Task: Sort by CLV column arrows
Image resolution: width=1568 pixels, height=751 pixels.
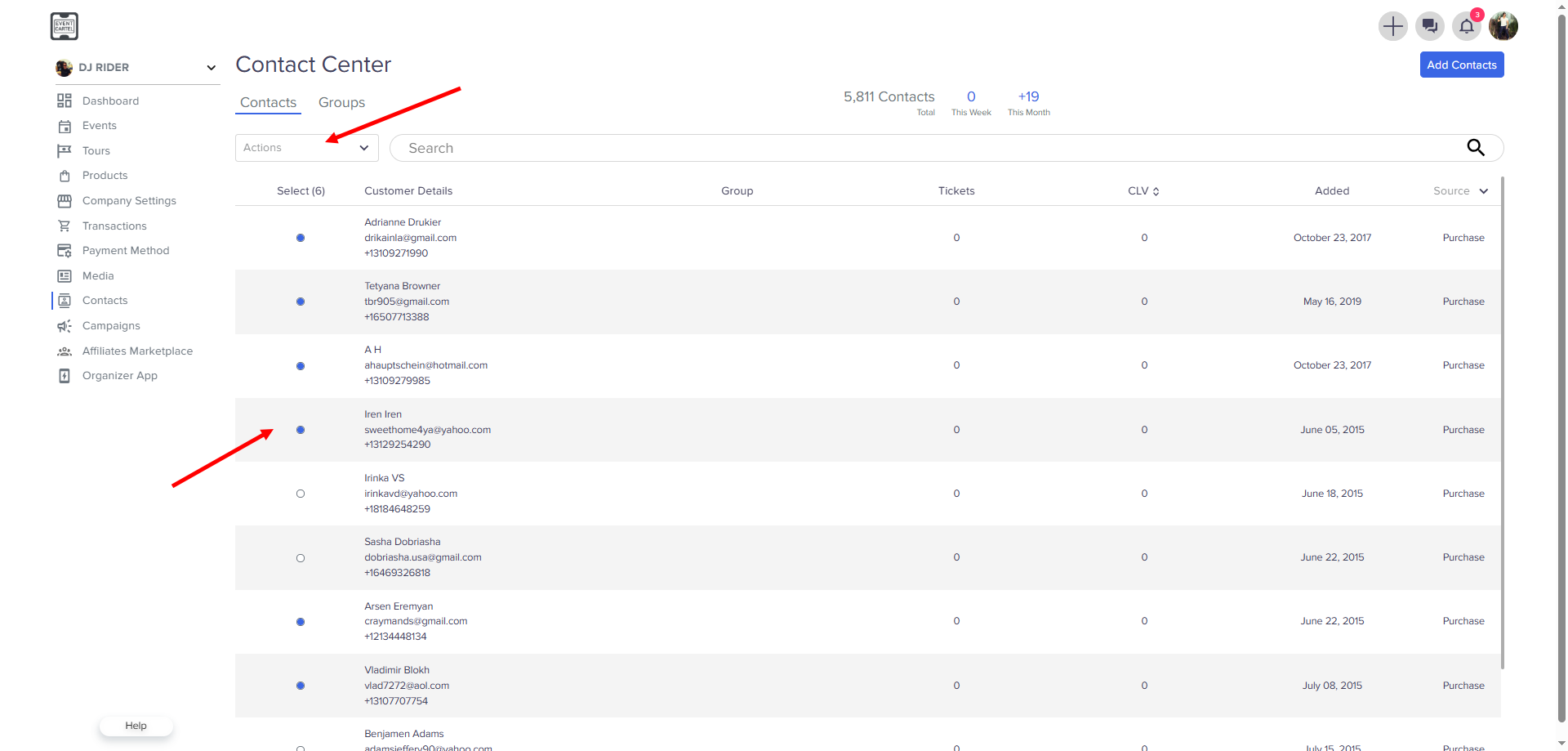Action: coord(1156,191)
